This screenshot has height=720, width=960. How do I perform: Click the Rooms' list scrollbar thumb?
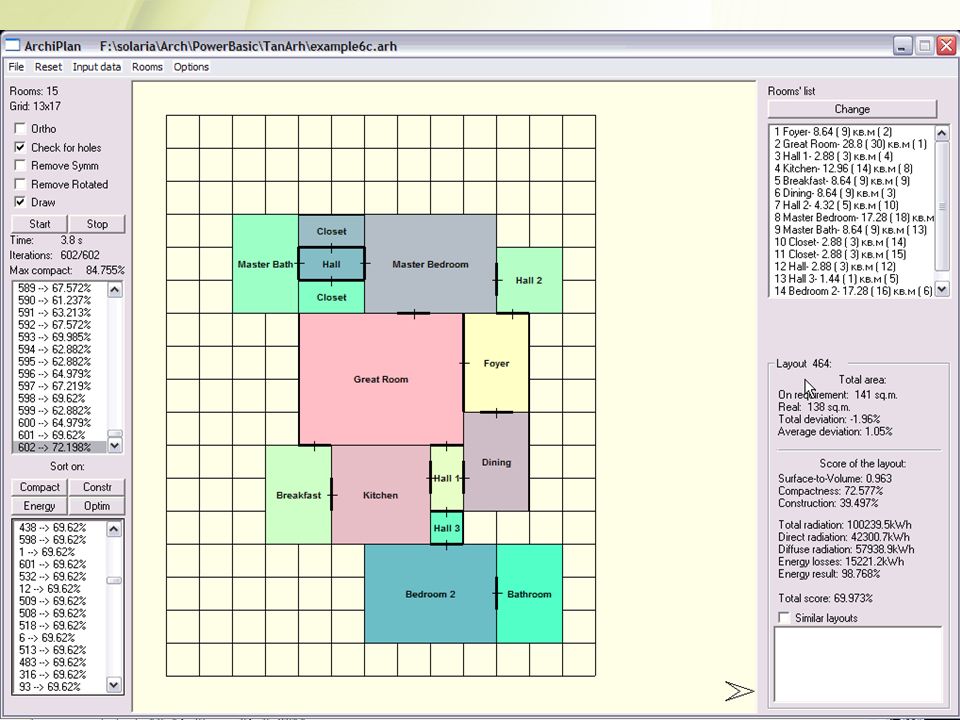[x=942, y=206]
